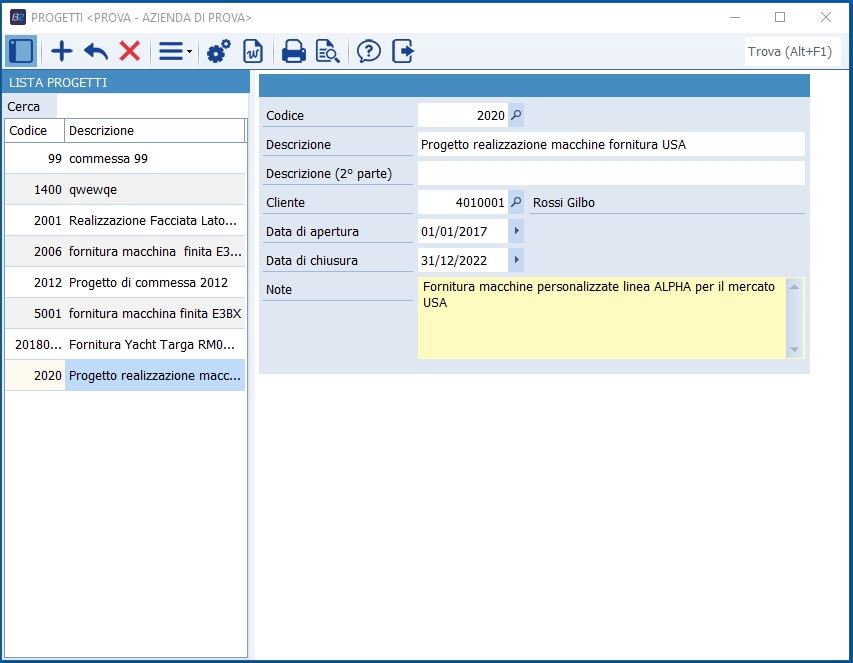Viewport: 853px width, 663px height.
Task: Click the gears settings icon
Action: pyautogui.click(x=218, y=51)
